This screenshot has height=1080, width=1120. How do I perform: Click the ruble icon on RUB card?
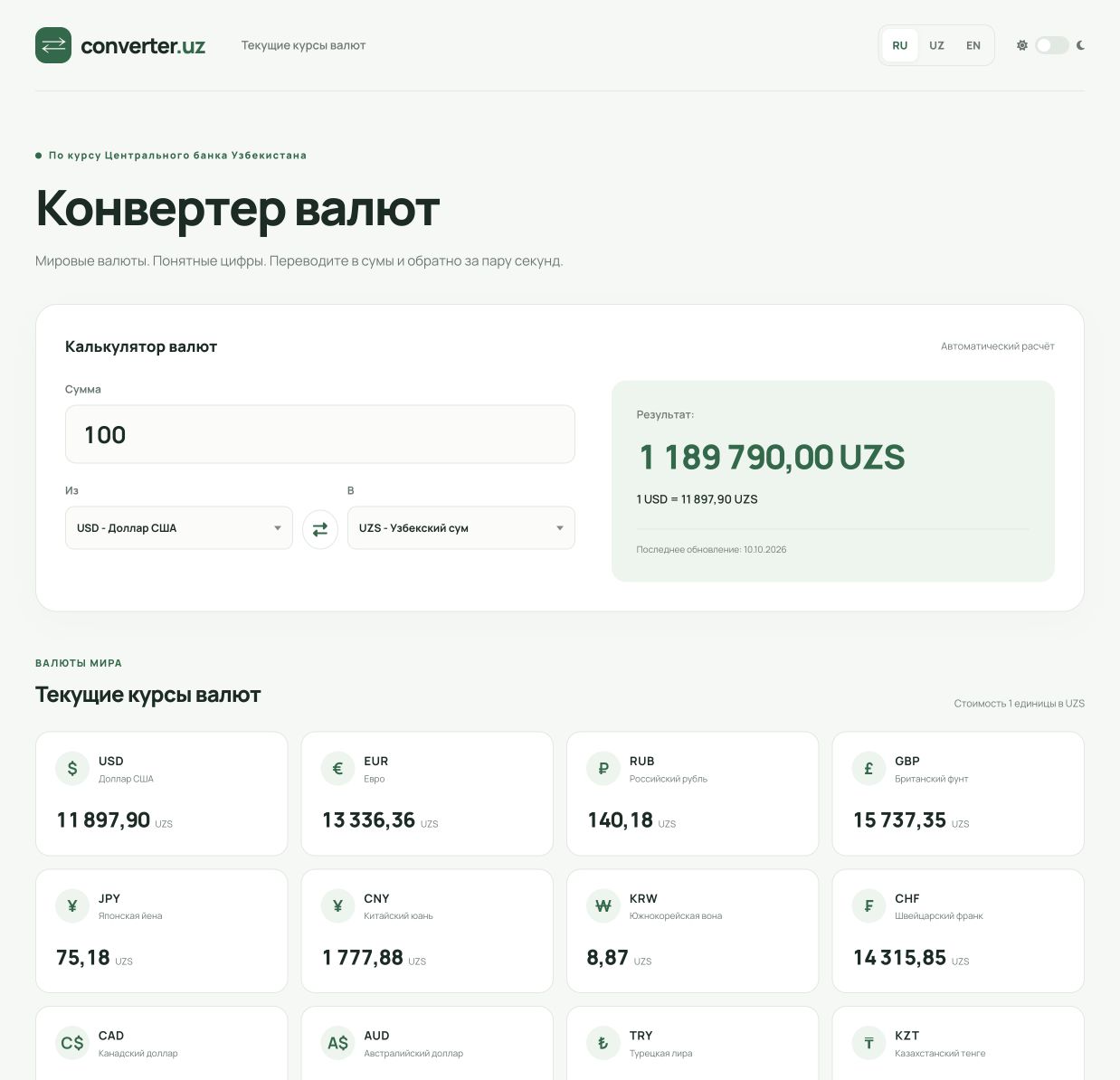click(x=603, y=769)
